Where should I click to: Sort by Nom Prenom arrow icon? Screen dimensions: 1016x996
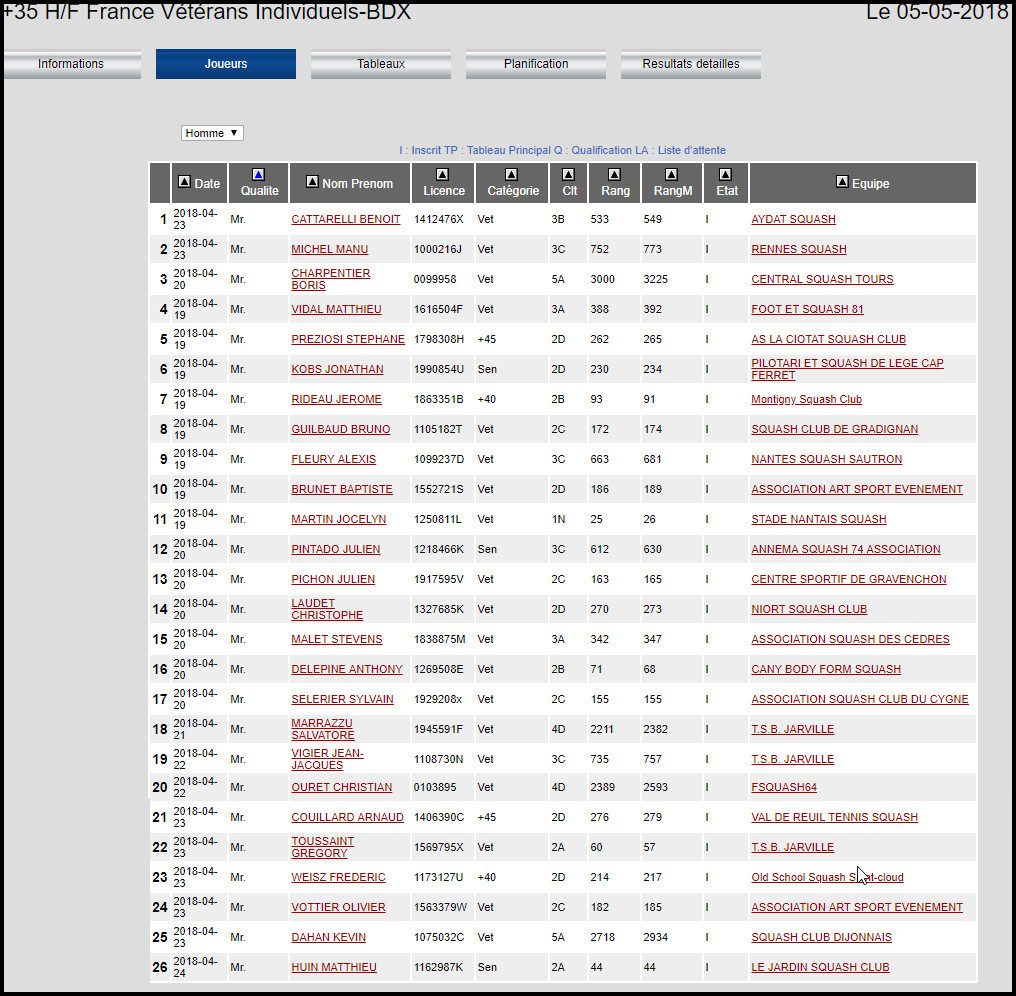point(312,182)
